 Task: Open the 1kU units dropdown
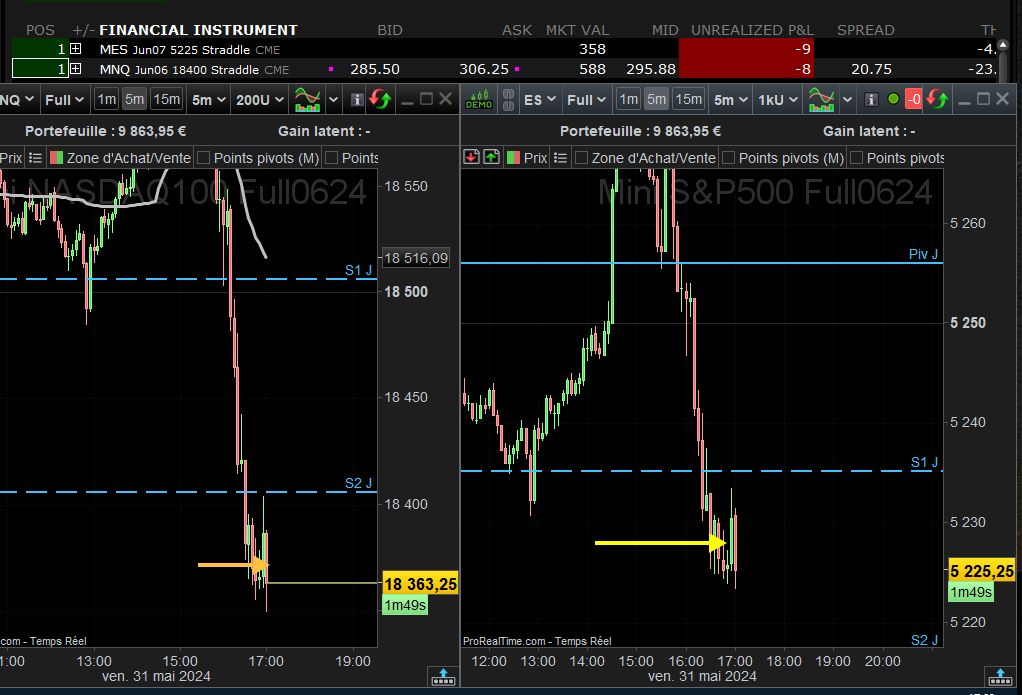click(x=778, y=100)
